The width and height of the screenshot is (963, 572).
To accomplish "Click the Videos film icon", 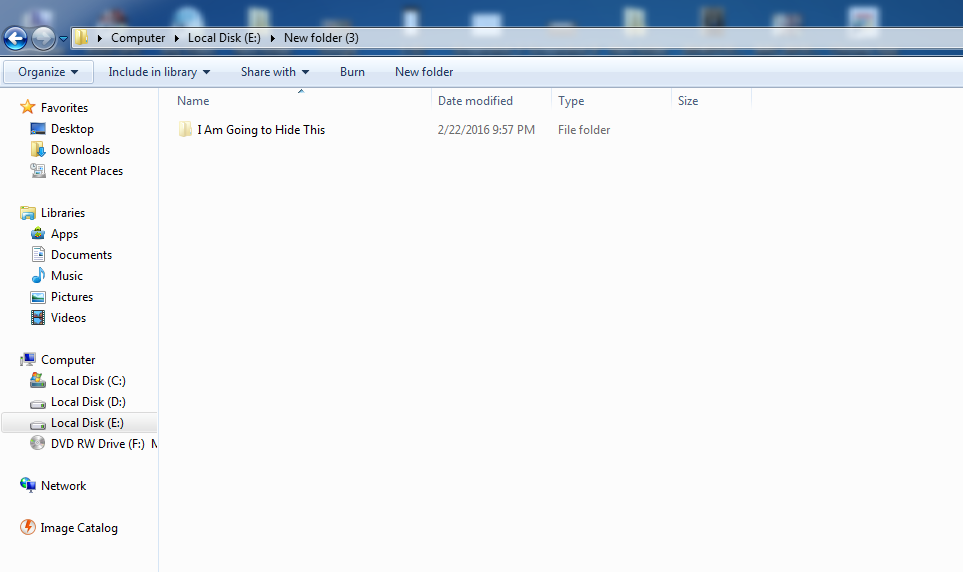I will [38, 318].
